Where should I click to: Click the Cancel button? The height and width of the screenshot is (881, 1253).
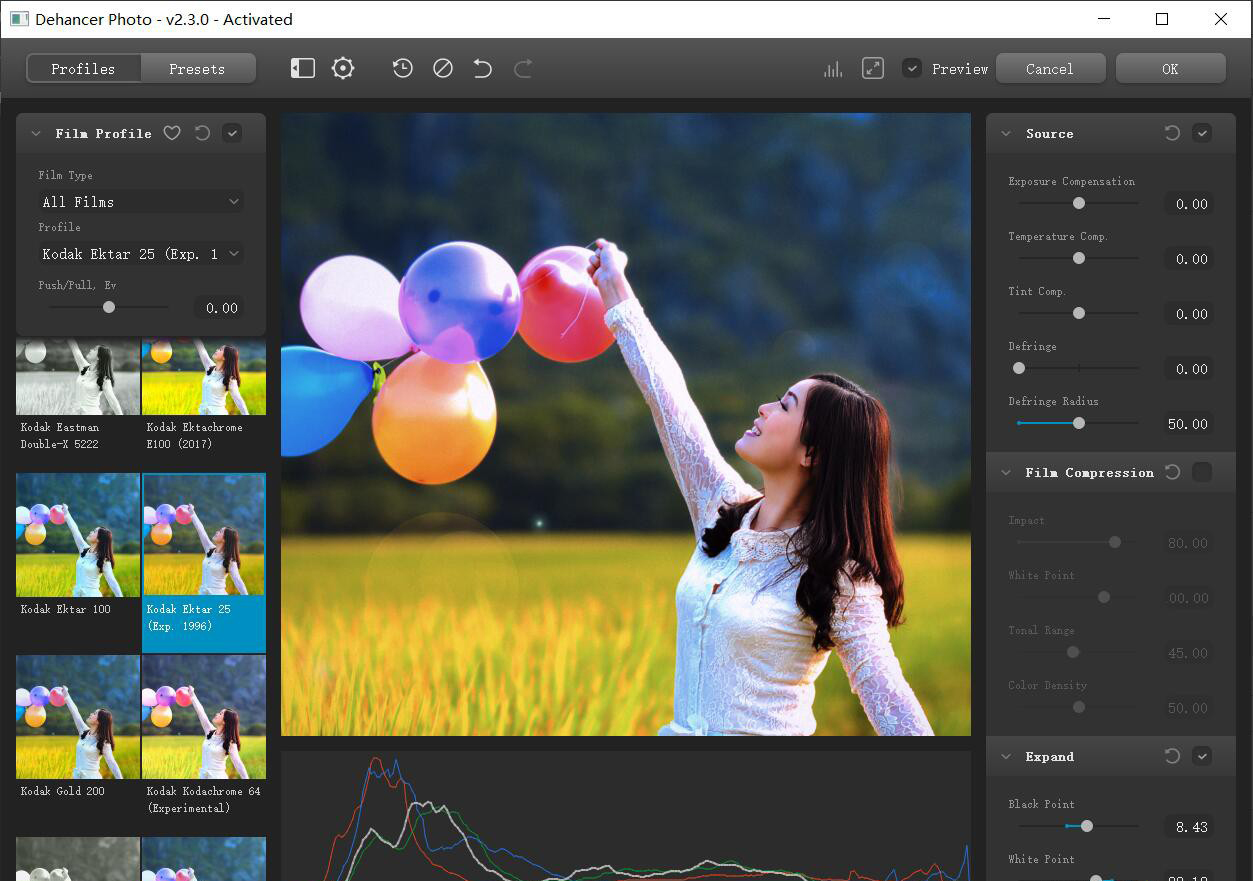(1050, 68)
